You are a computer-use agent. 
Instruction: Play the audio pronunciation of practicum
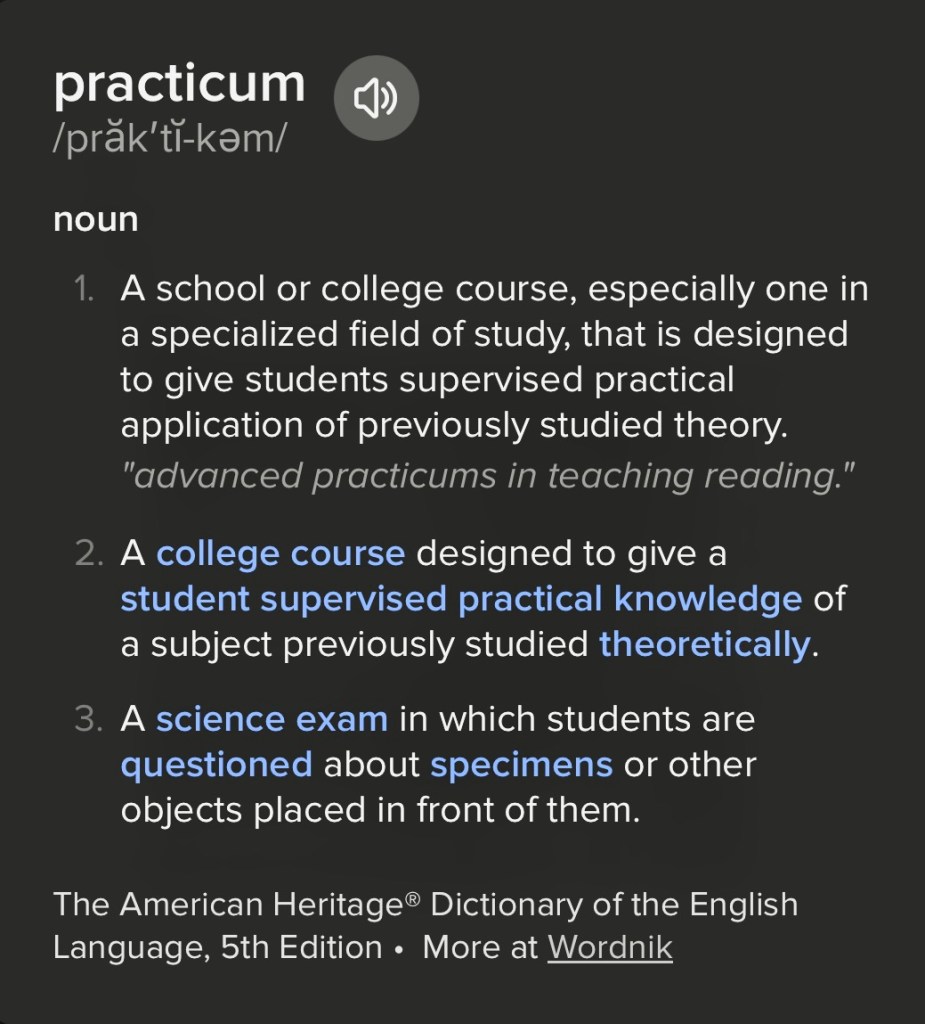pos(375,97)
